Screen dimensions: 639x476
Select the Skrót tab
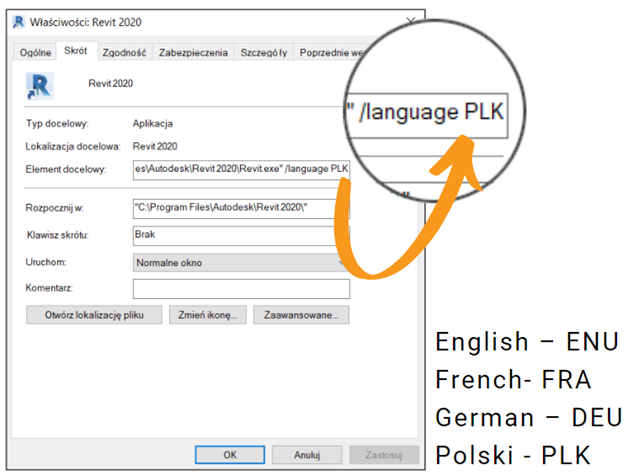point(75,51)
